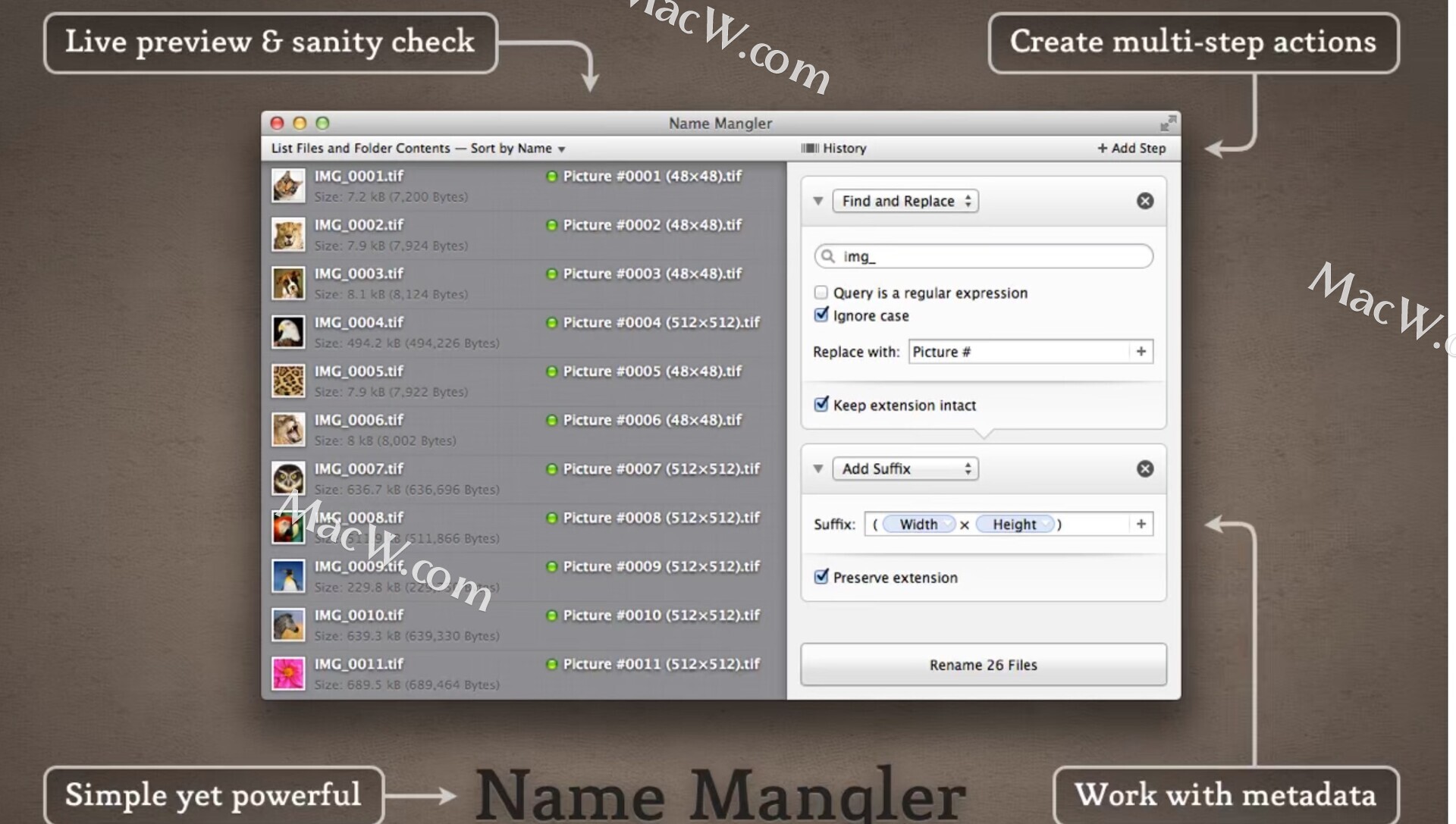Select the IMG_0002.tif file name
The height and width of the screenshot is (824, 1456).
tap(359, 225)
